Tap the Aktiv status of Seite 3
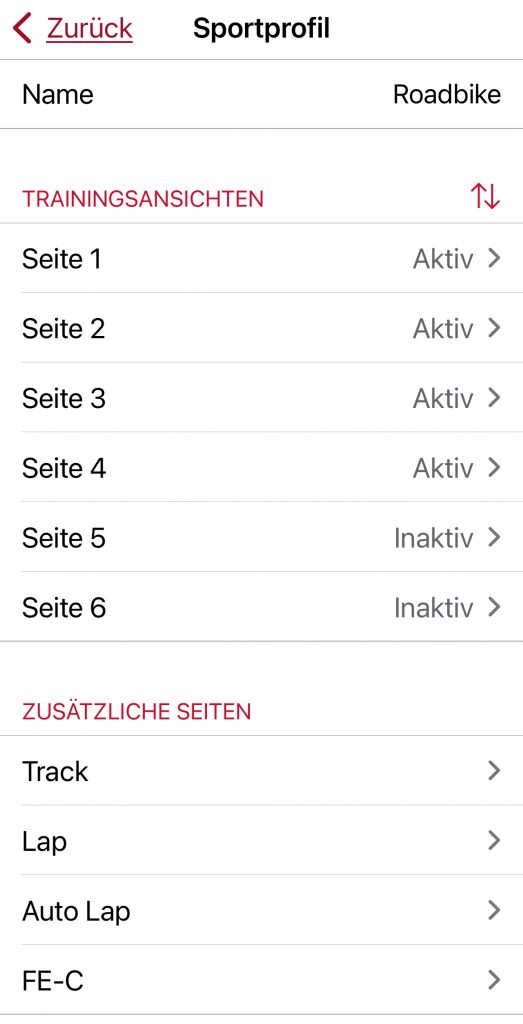Viewport: 523px width, 1024px height. [443, 398]
